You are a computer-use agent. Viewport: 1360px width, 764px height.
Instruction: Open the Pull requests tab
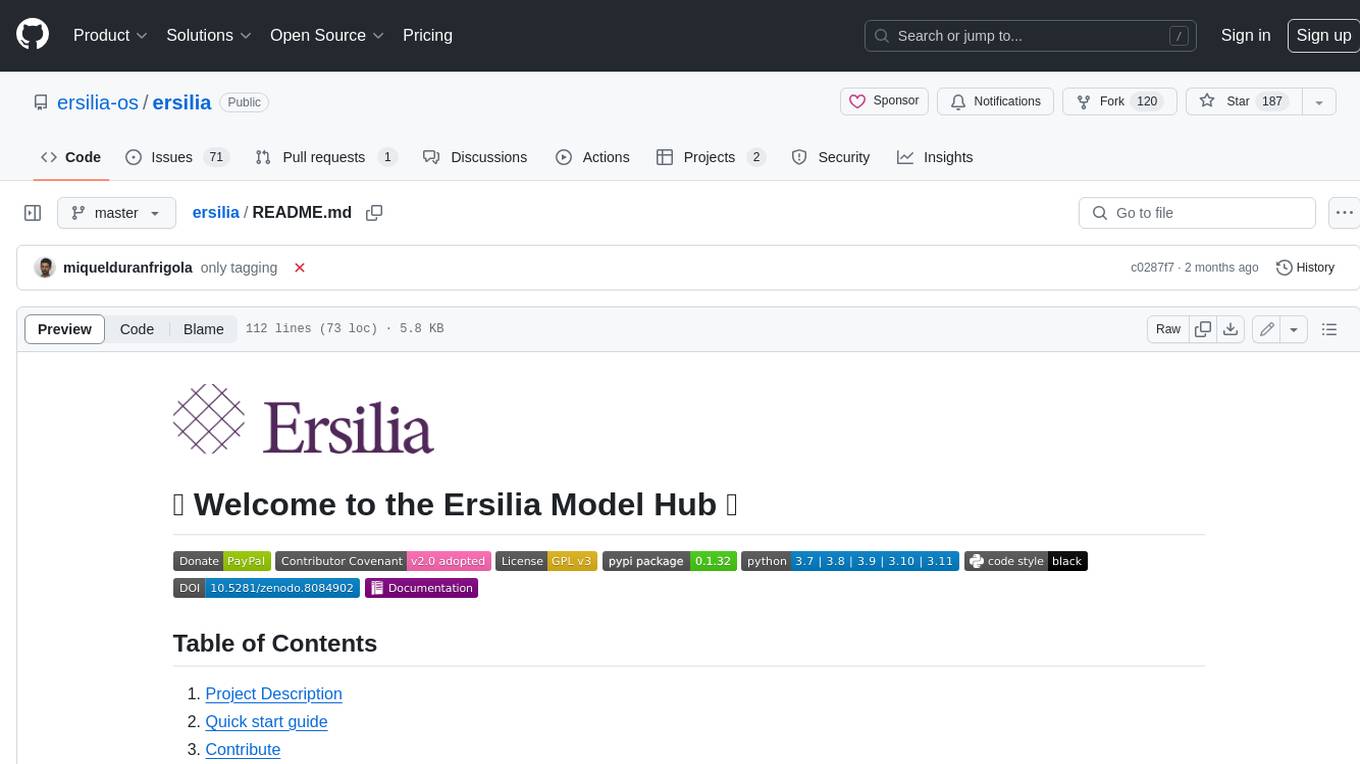pos(326,157)
